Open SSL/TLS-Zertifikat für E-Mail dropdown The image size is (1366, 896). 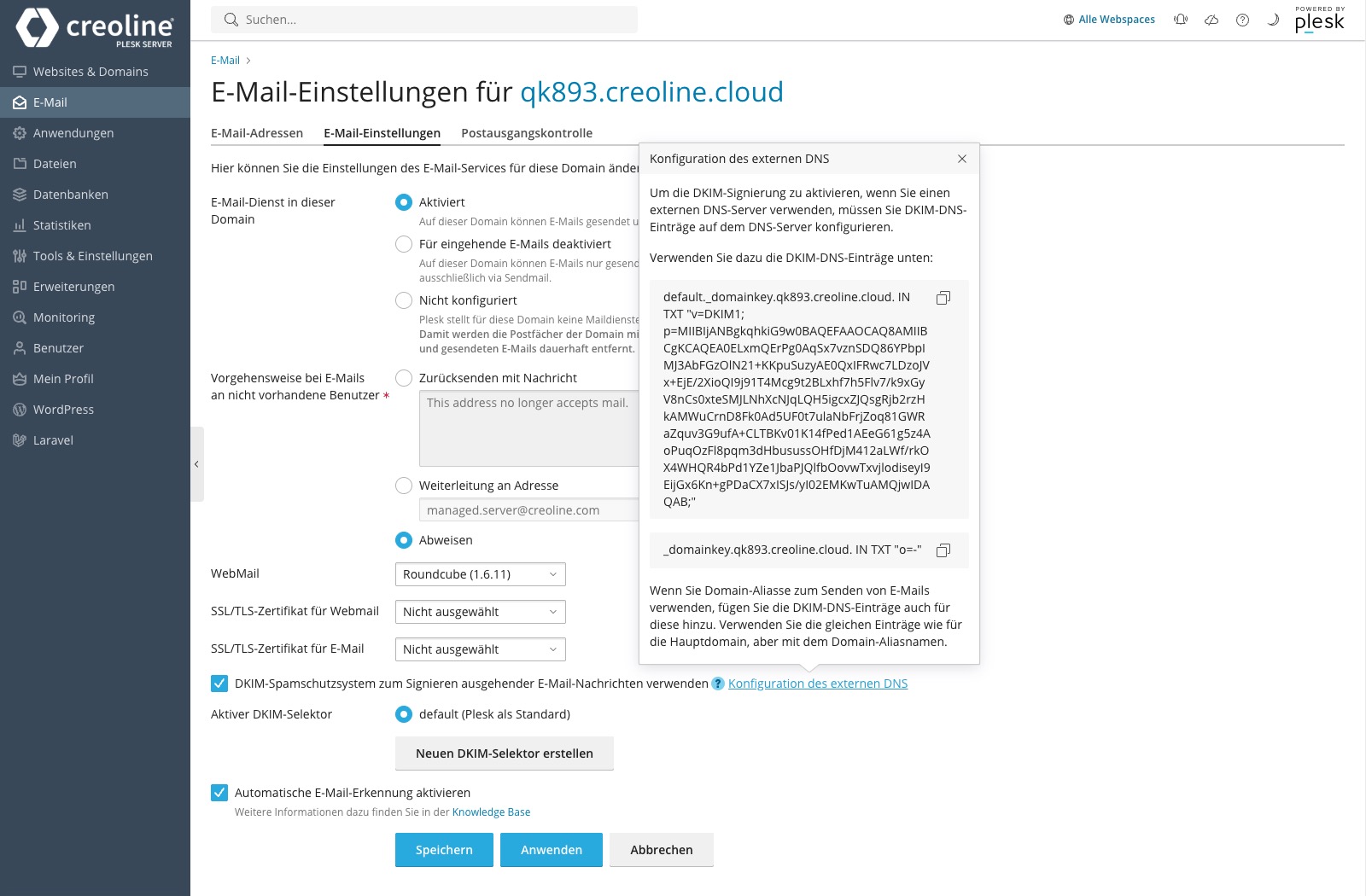coord(481,649)
